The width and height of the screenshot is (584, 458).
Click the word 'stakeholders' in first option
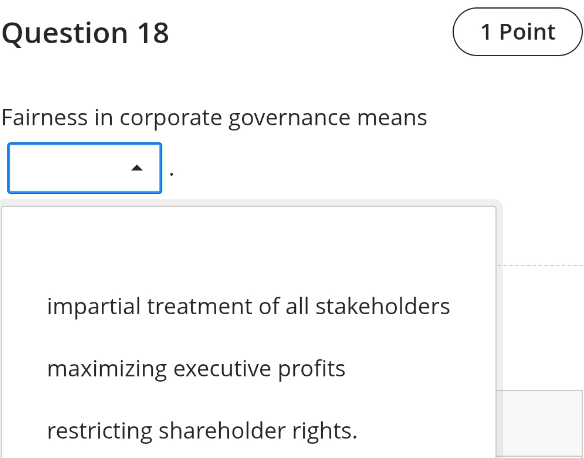[383, 306]
